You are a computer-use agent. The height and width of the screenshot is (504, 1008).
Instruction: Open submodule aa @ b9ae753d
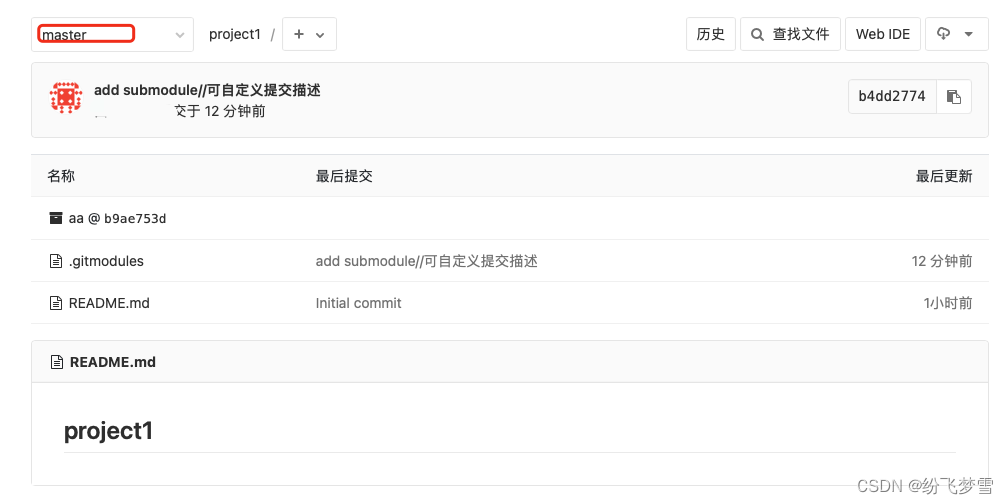(117, 219)
